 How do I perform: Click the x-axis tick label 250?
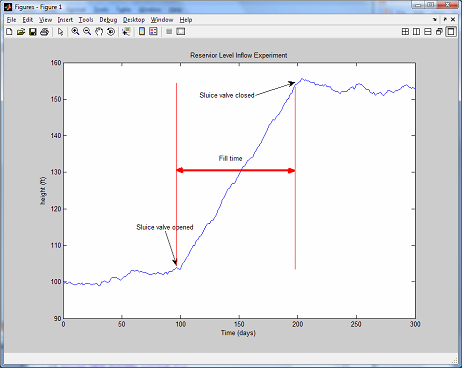click(356, 324)
